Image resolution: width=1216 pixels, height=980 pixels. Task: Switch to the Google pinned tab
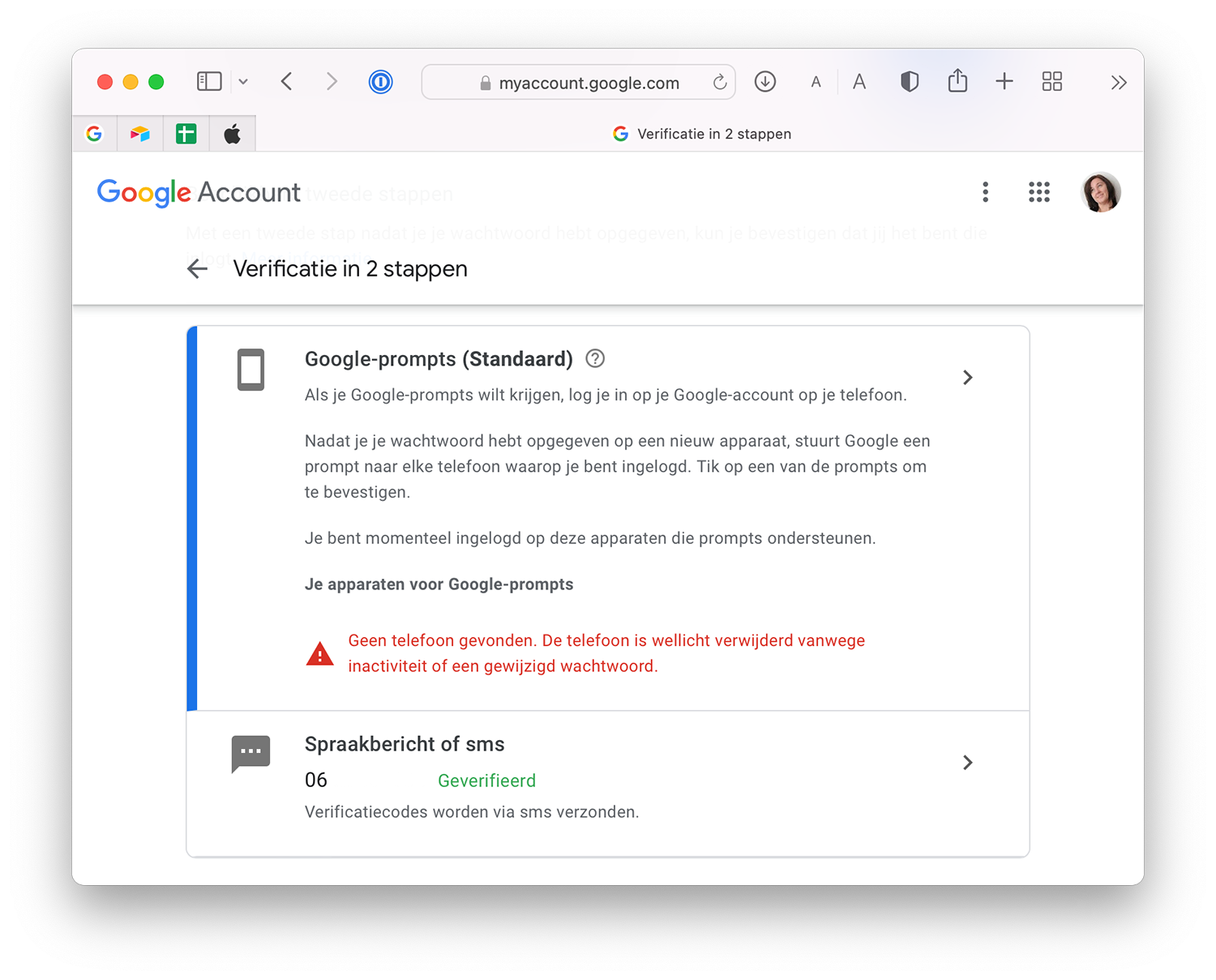coord(95,134)
